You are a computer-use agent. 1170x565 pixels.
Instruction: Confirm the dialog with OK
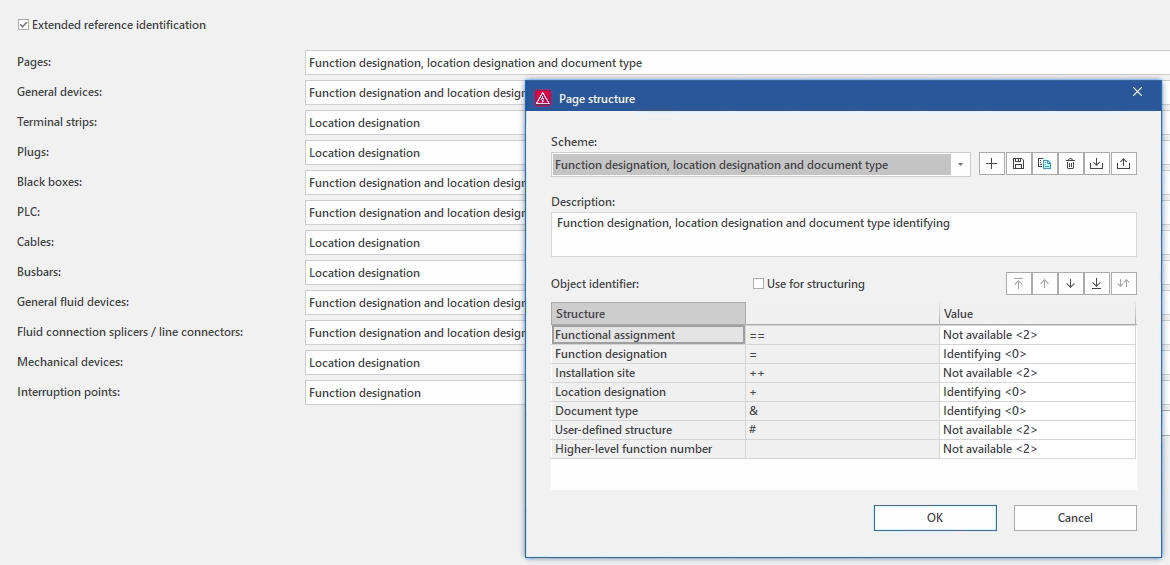(x=935, y=518)
